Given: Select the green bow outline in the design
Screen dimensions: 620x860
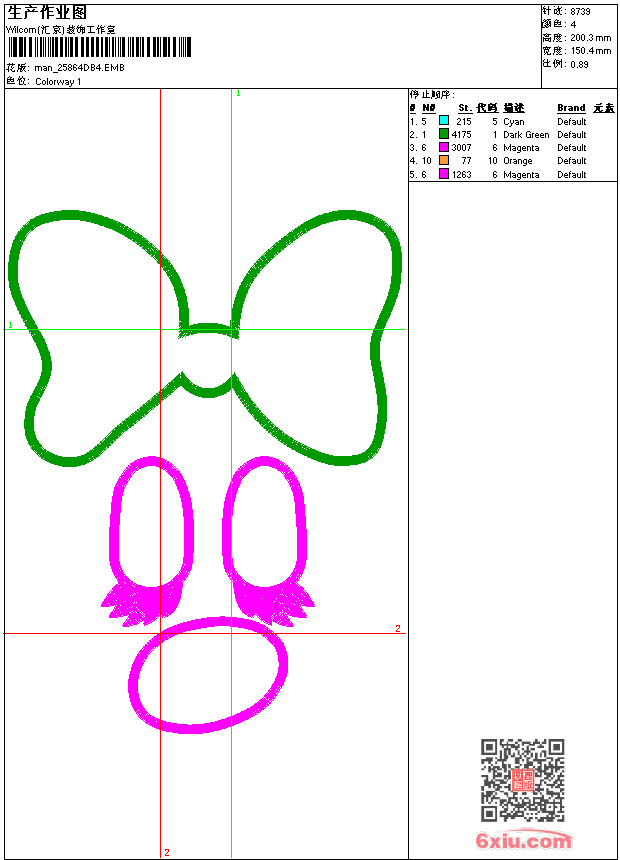Looking at the screenshot, I should click(x=204, y=338).
